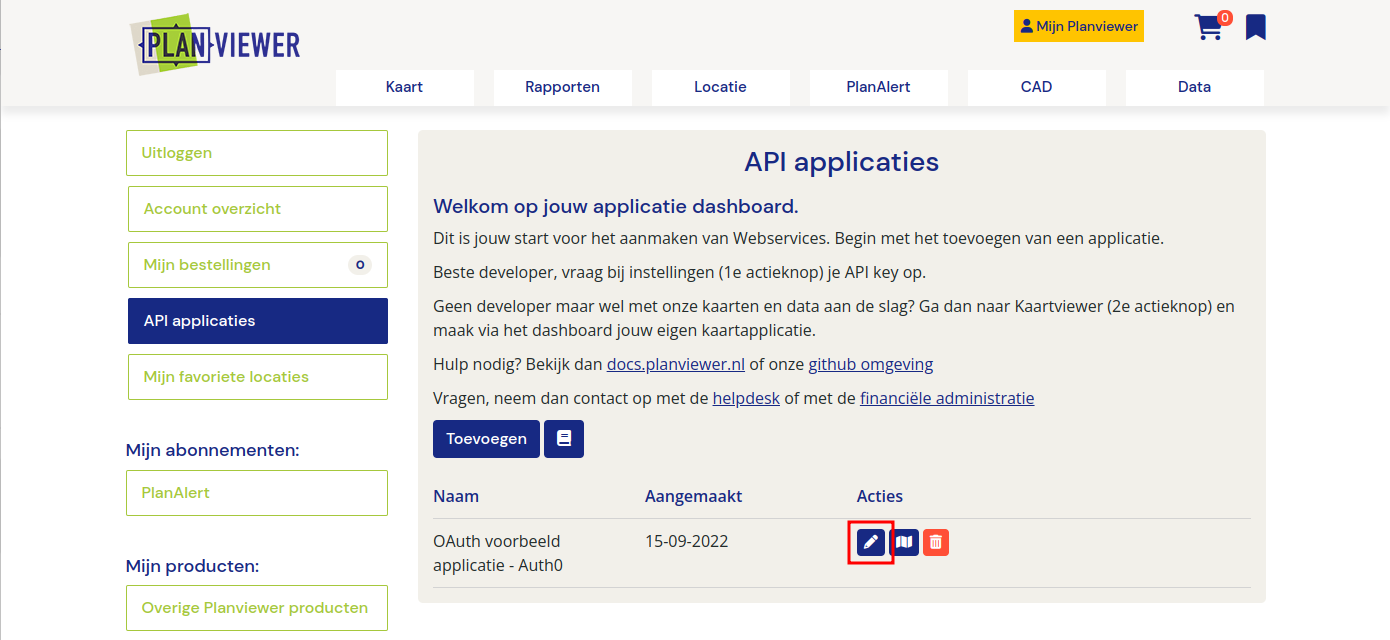Switch to the Kaart tab
The image size is (1390, 640).
(x=404, y=87)
